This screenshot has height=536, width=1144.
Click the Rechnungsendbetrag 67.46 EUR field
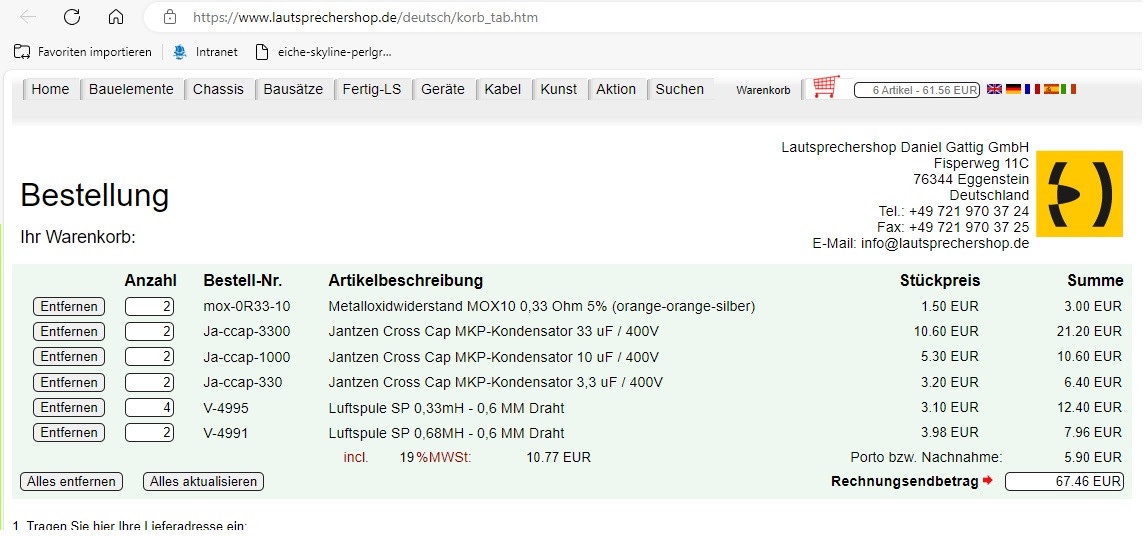pyautogui.click(x=1064, y=481)
